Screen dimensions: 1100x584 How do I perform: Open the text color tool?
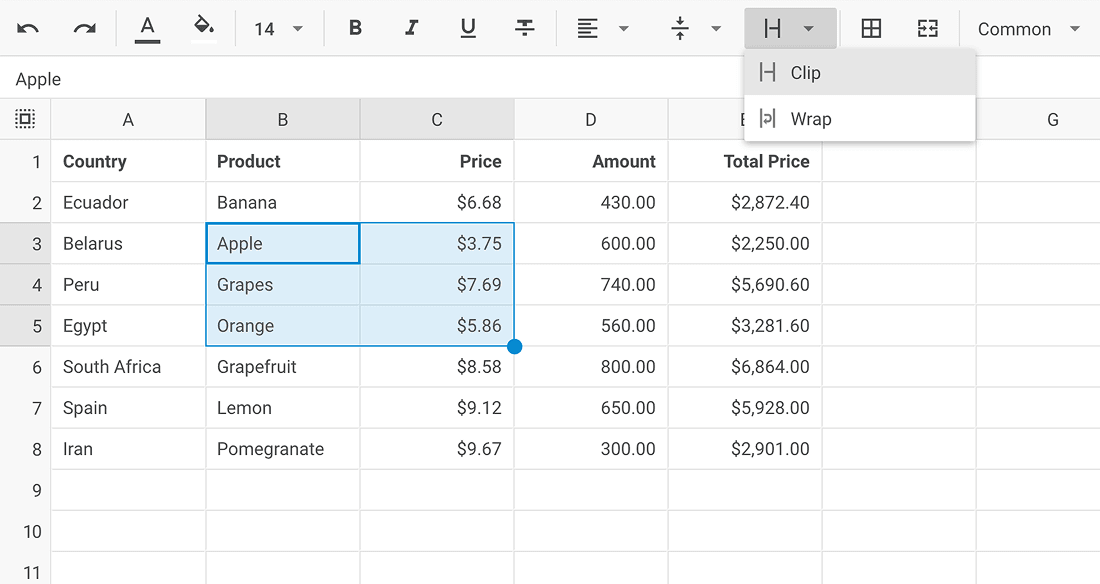(147, 29)
